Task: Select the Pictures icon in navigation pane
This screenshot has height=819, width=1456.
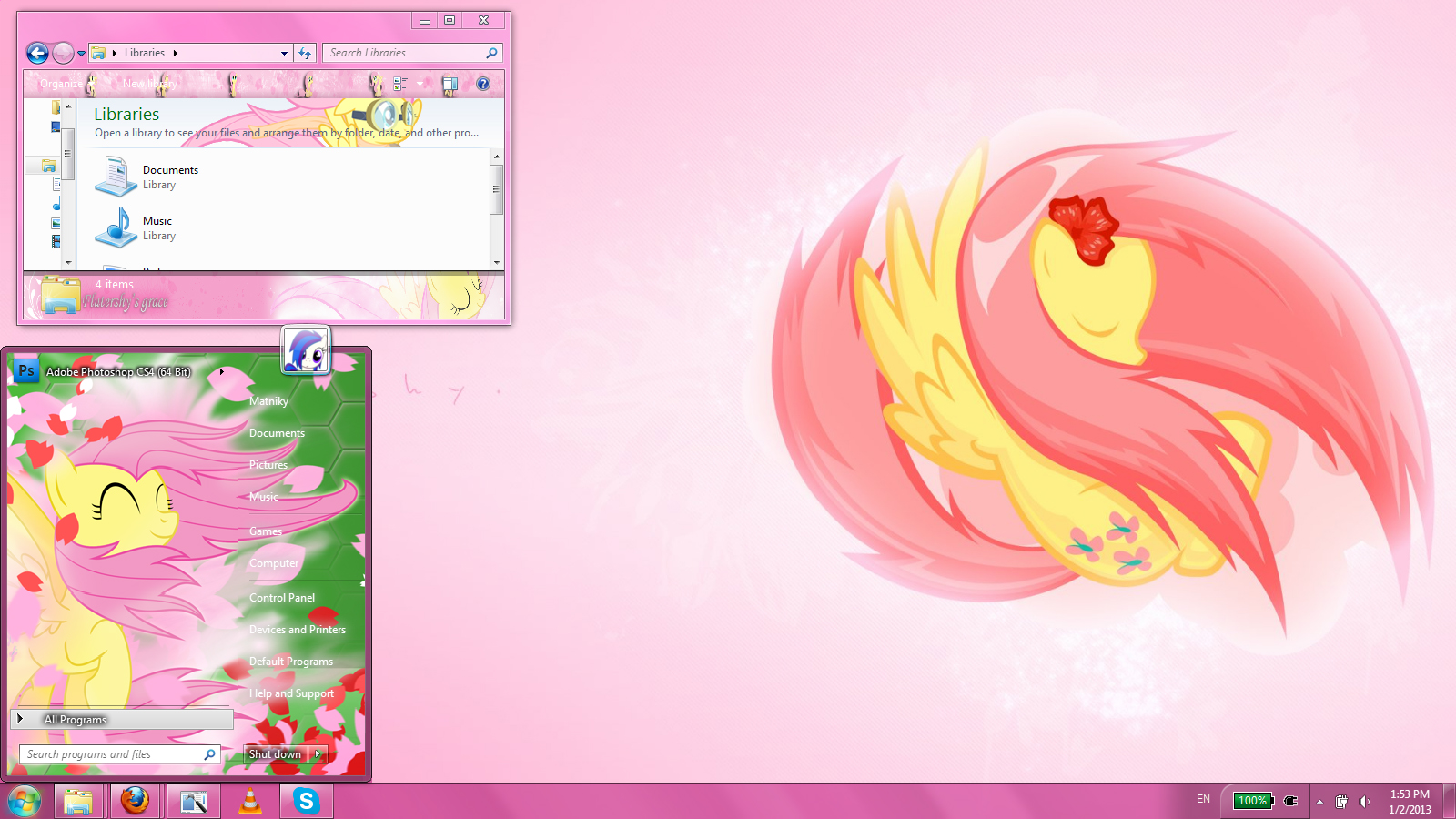Action: tap(56, 223)
